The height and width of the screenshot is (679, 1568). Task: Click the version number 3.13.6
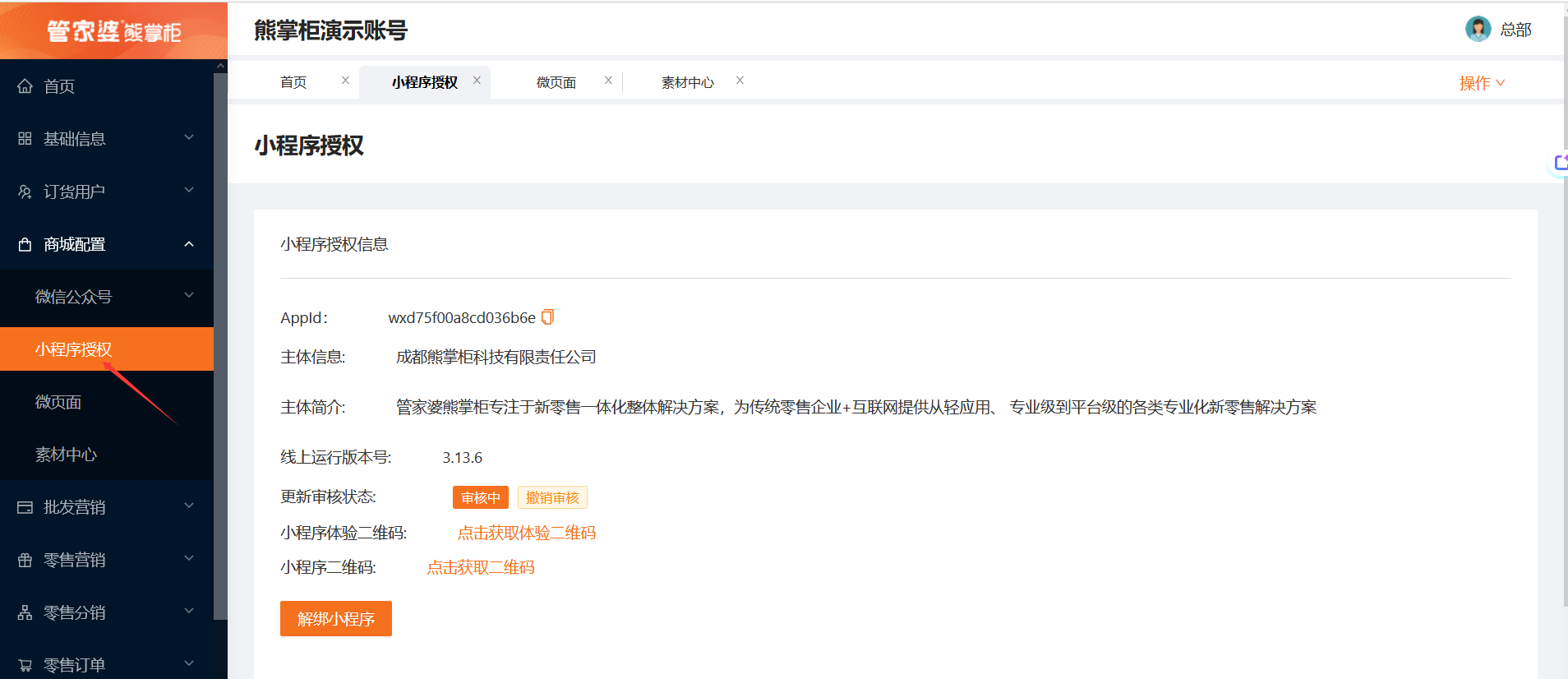coord(463,457)
